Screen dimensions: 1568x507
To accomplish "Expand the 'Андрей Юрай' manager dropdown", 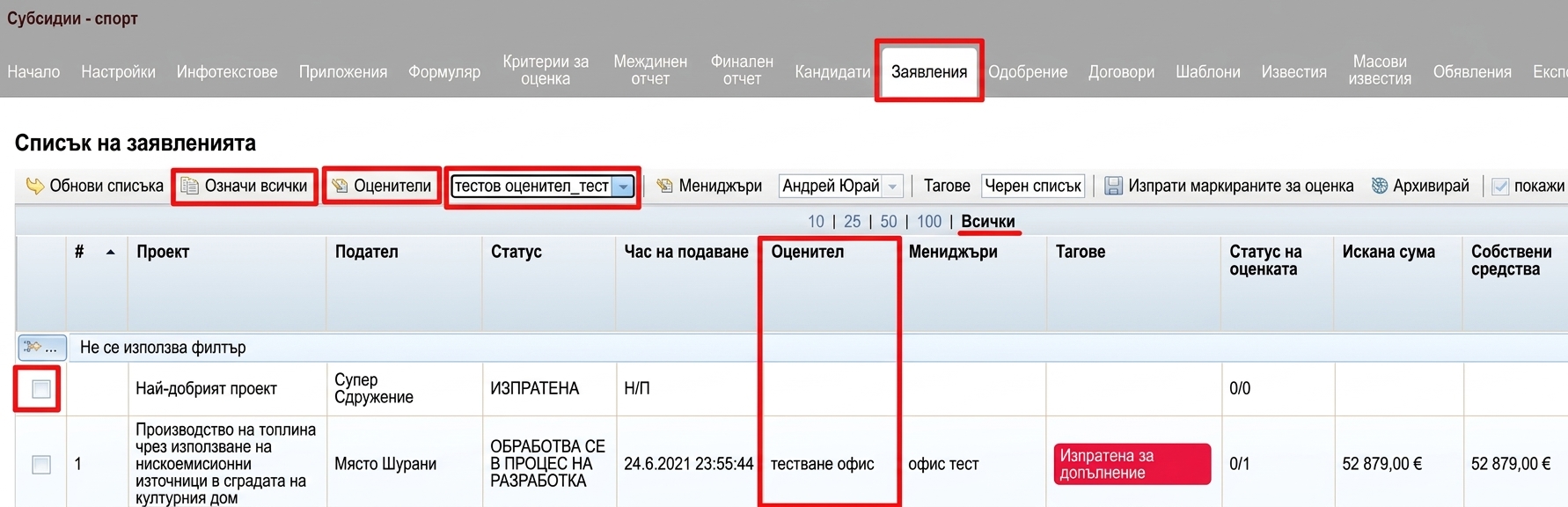I will click(892, 186).
